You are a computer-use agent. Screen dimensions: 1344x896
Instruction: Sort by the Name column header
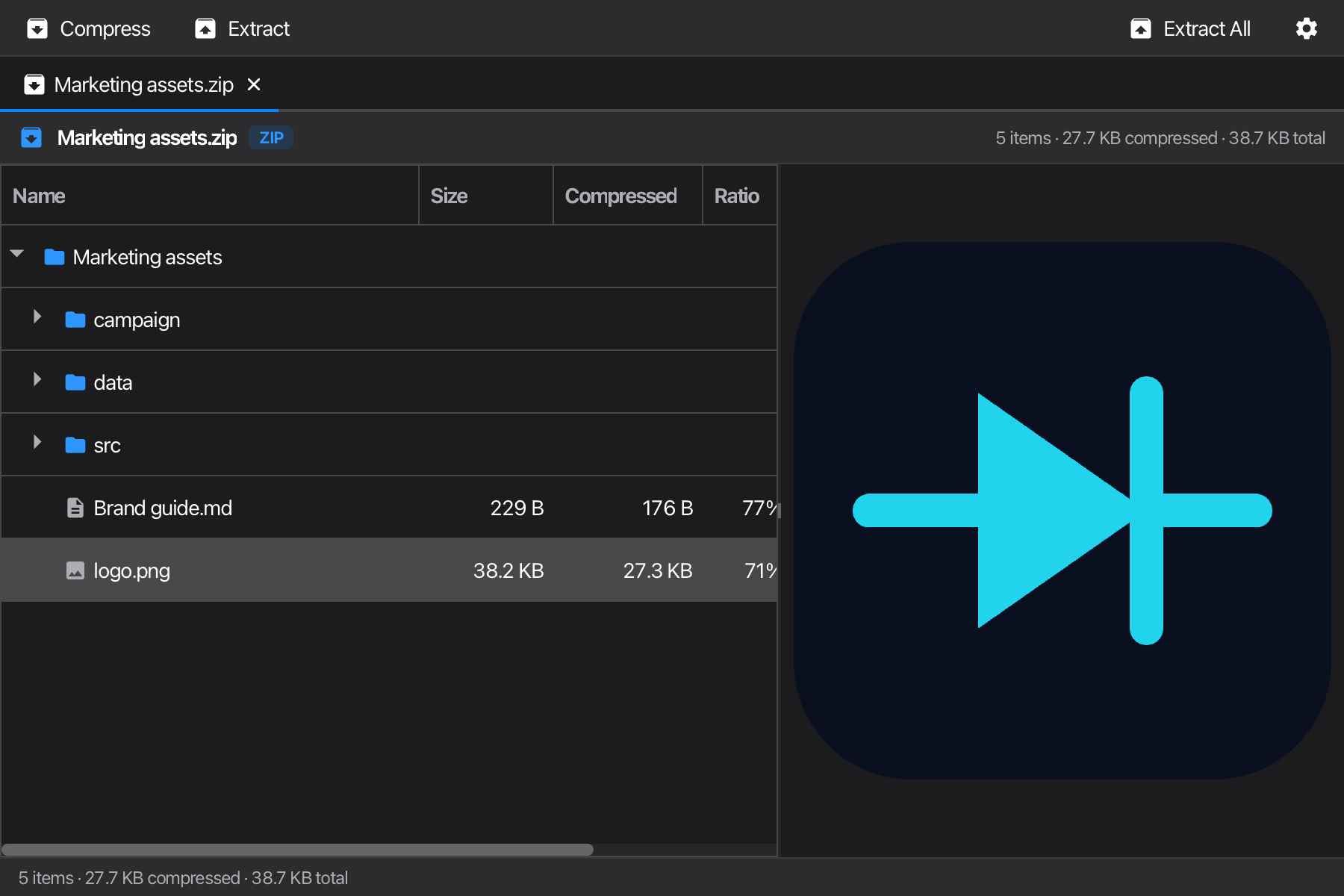210,196
